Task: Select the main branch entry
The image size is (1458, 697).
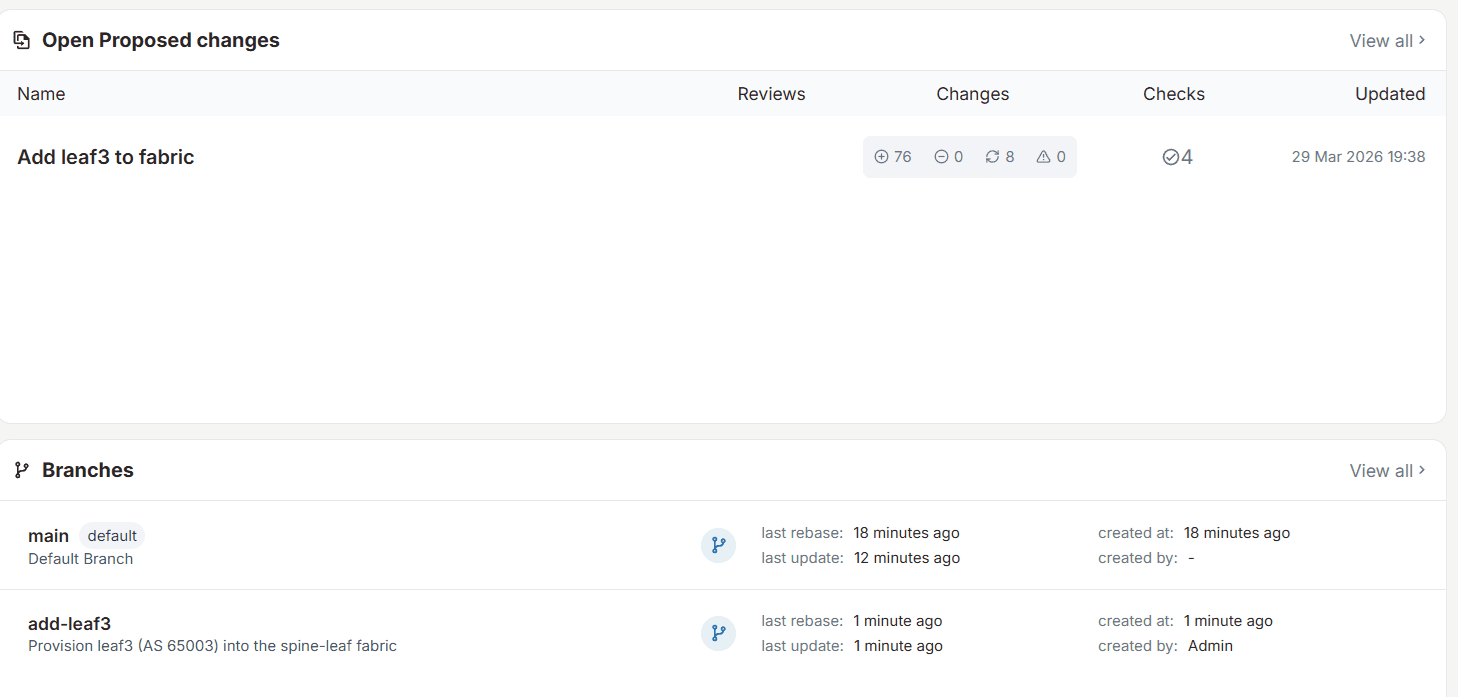Action: [48, 535]
